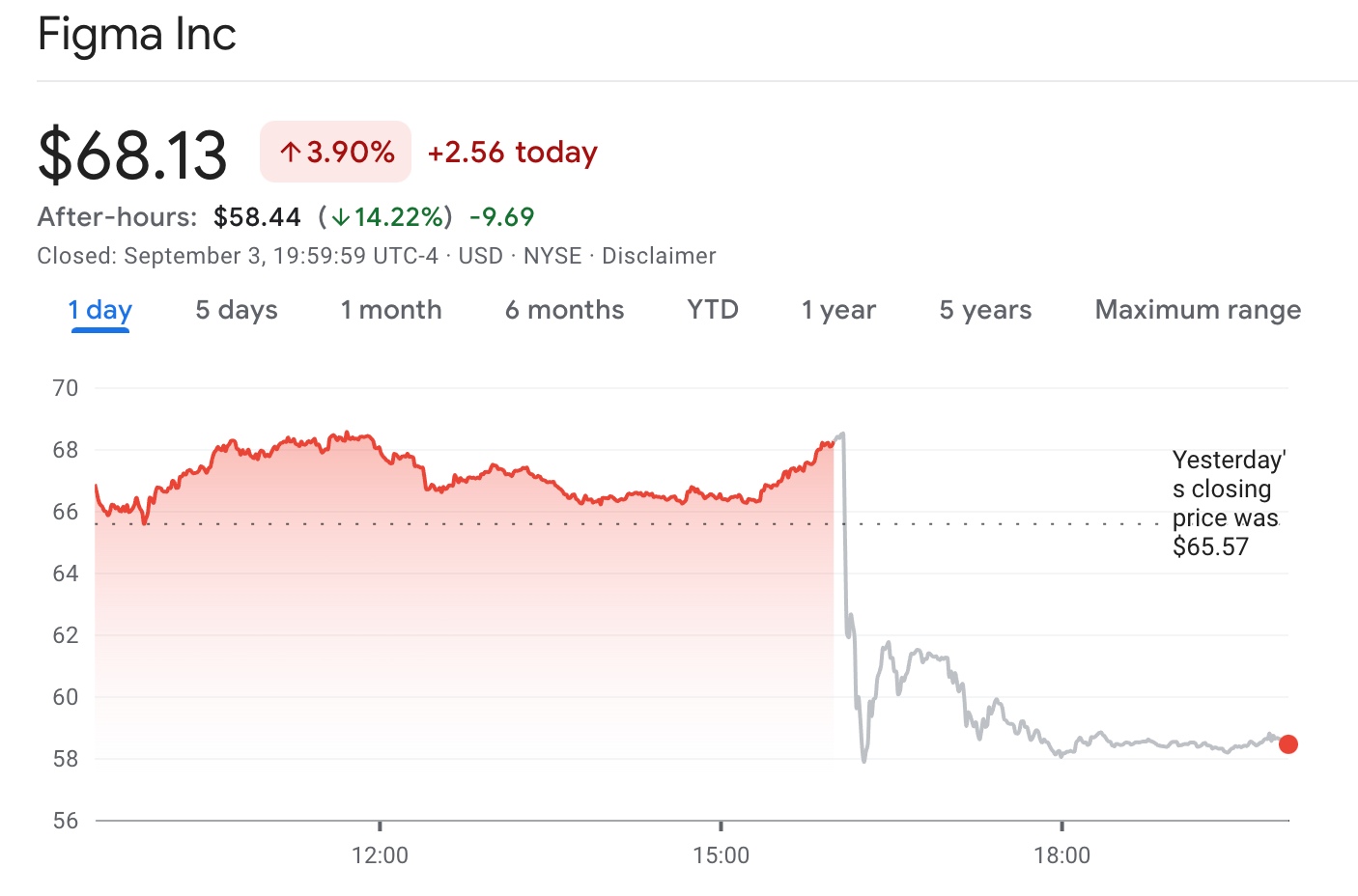Select the 1 day range tab

[x=99, y=310]
